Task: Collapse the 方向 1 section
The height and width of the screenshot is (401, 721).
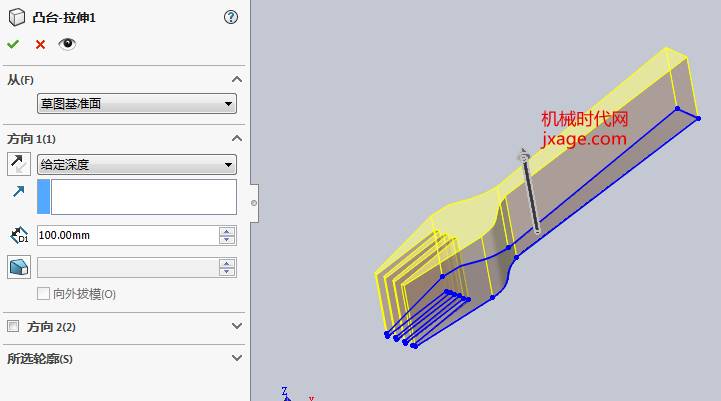Action: 237,138
